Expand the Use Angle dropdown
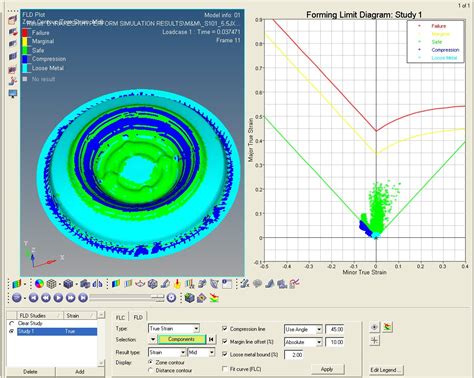 click(303, 329)
